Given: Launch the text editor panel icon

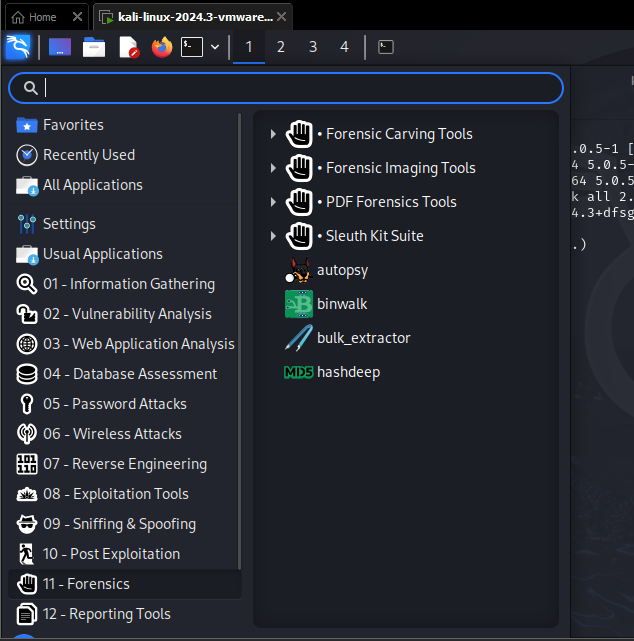Looking at the screenshot, I should point(128,47).
